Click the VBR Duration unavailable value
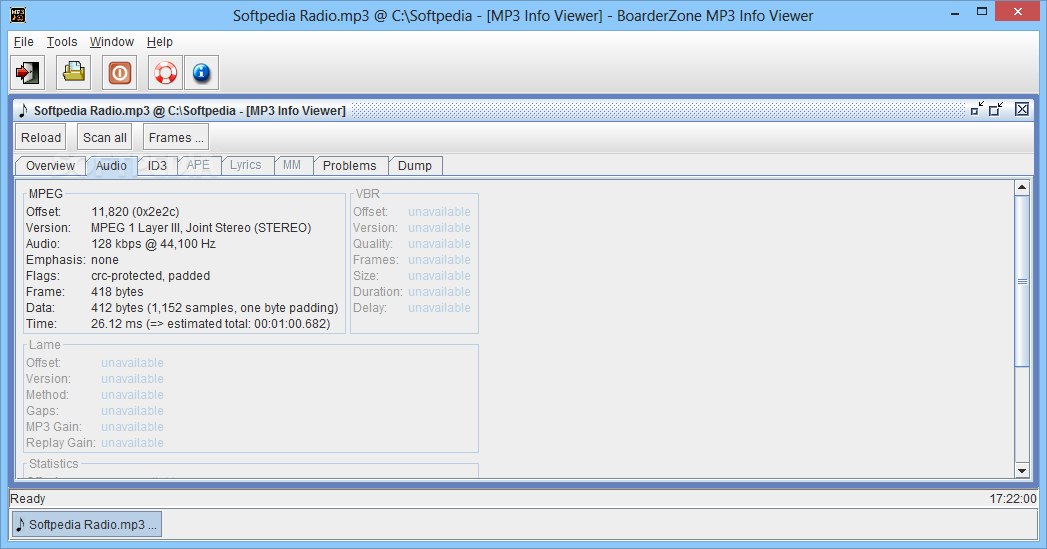Image resolution: width=1047 pixels, height=549 pixels. (x=439, y=292)
